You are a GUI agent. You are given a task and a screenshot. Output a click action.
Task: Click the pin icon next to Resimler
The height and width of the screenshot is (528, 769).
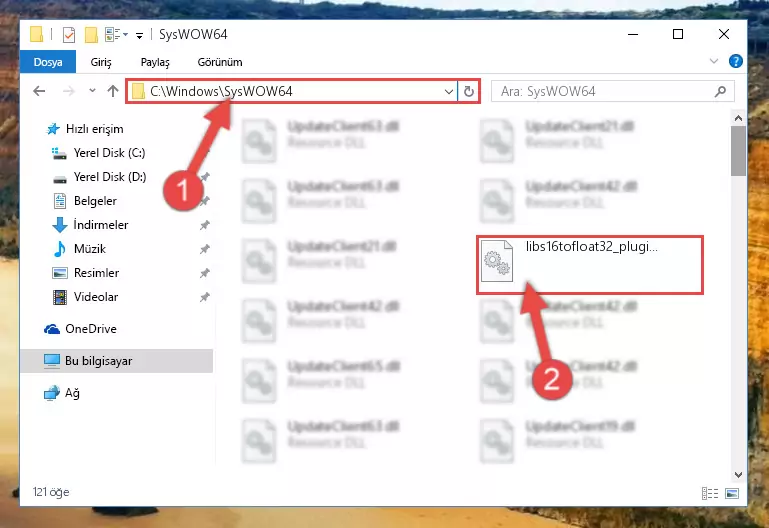pos(205,273)
